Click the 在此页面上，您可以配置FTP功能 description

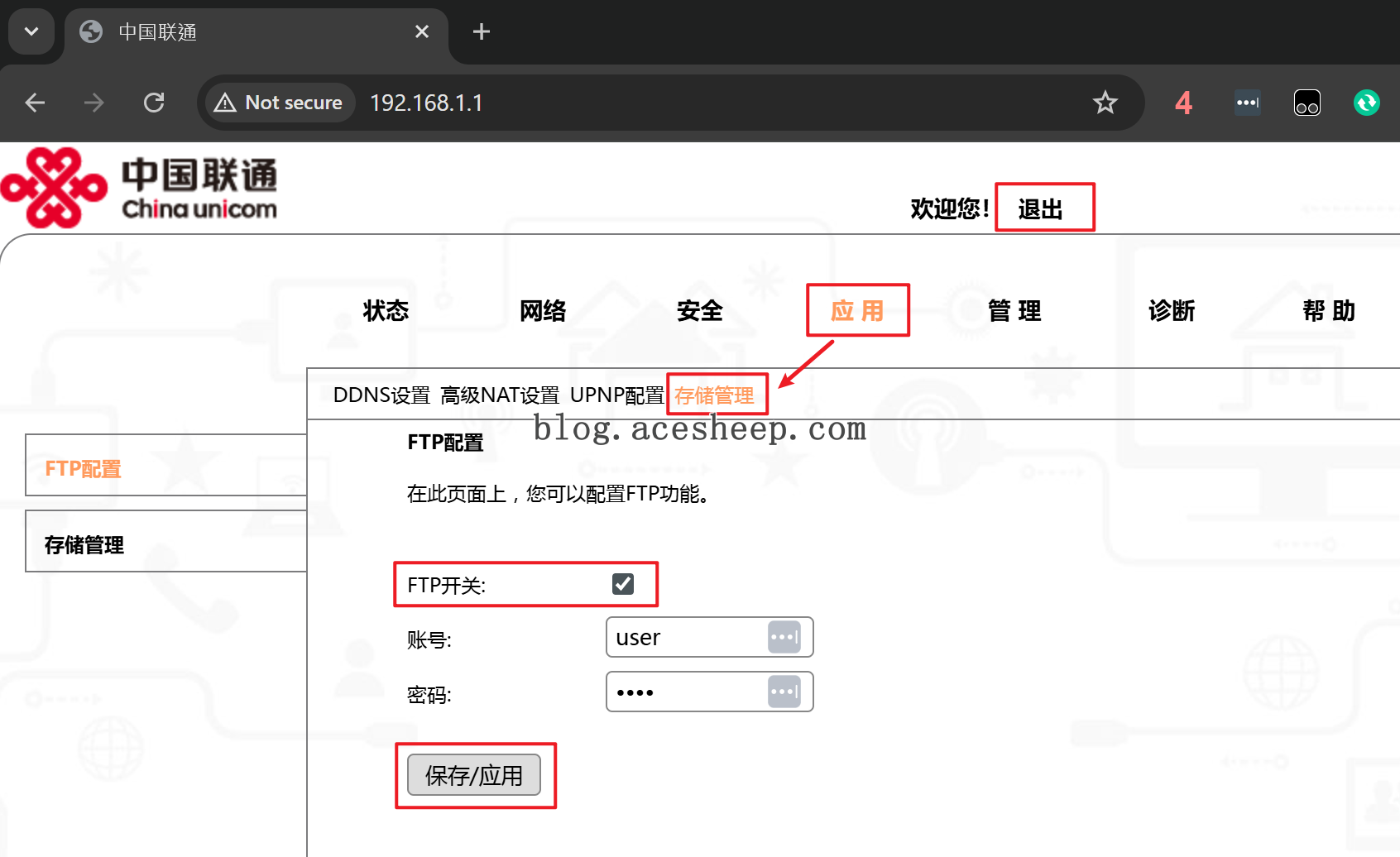pyautogui.click(x=558, y=494)
